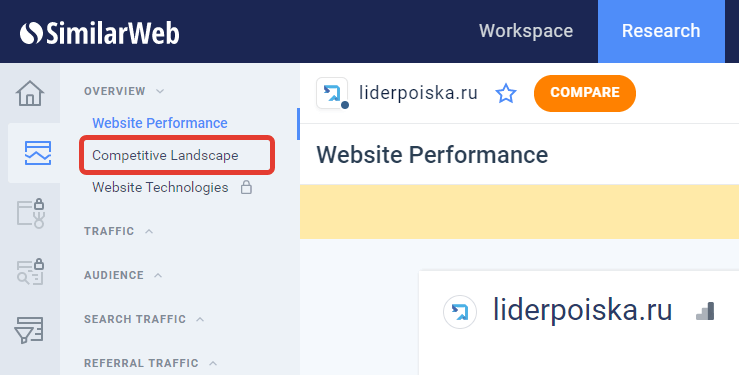This screenshot has width=739, height=375.
Task: Click the round liderpoiska.ru logo in card
Action: (x=460, y=312)
